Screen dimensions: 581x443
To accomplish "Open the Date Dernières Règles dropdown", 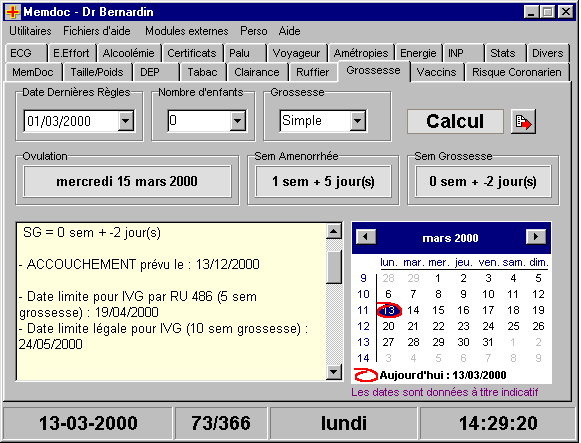I will coord(126,121).
